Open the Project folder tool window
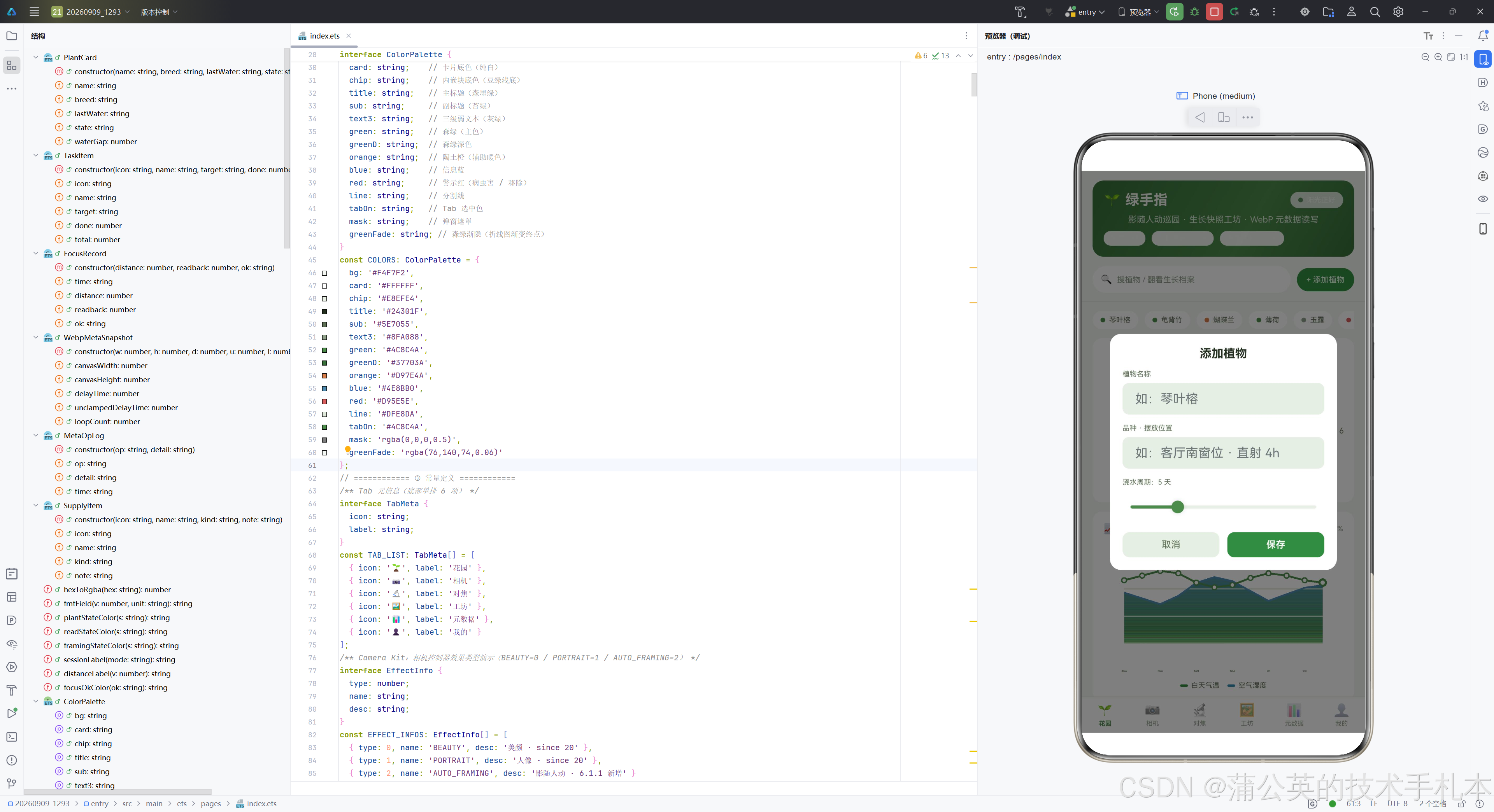This screenshot has width=1494, height=812. [12, 36]
